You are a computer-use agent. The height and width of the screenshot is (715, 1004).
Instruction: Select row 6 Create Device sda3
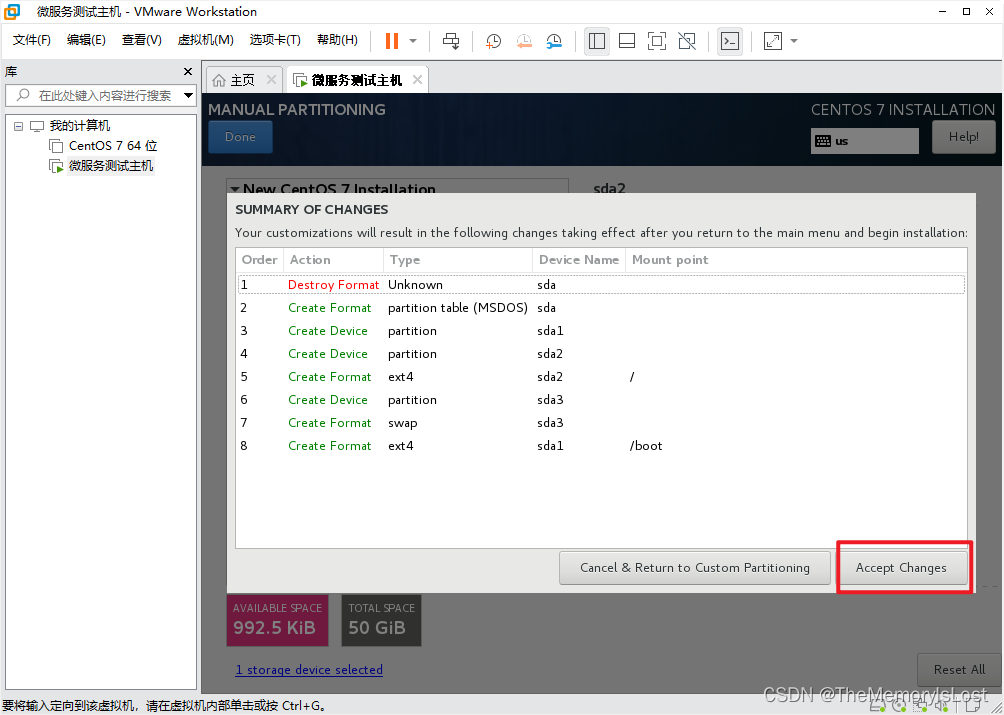(x=601, y=400)
